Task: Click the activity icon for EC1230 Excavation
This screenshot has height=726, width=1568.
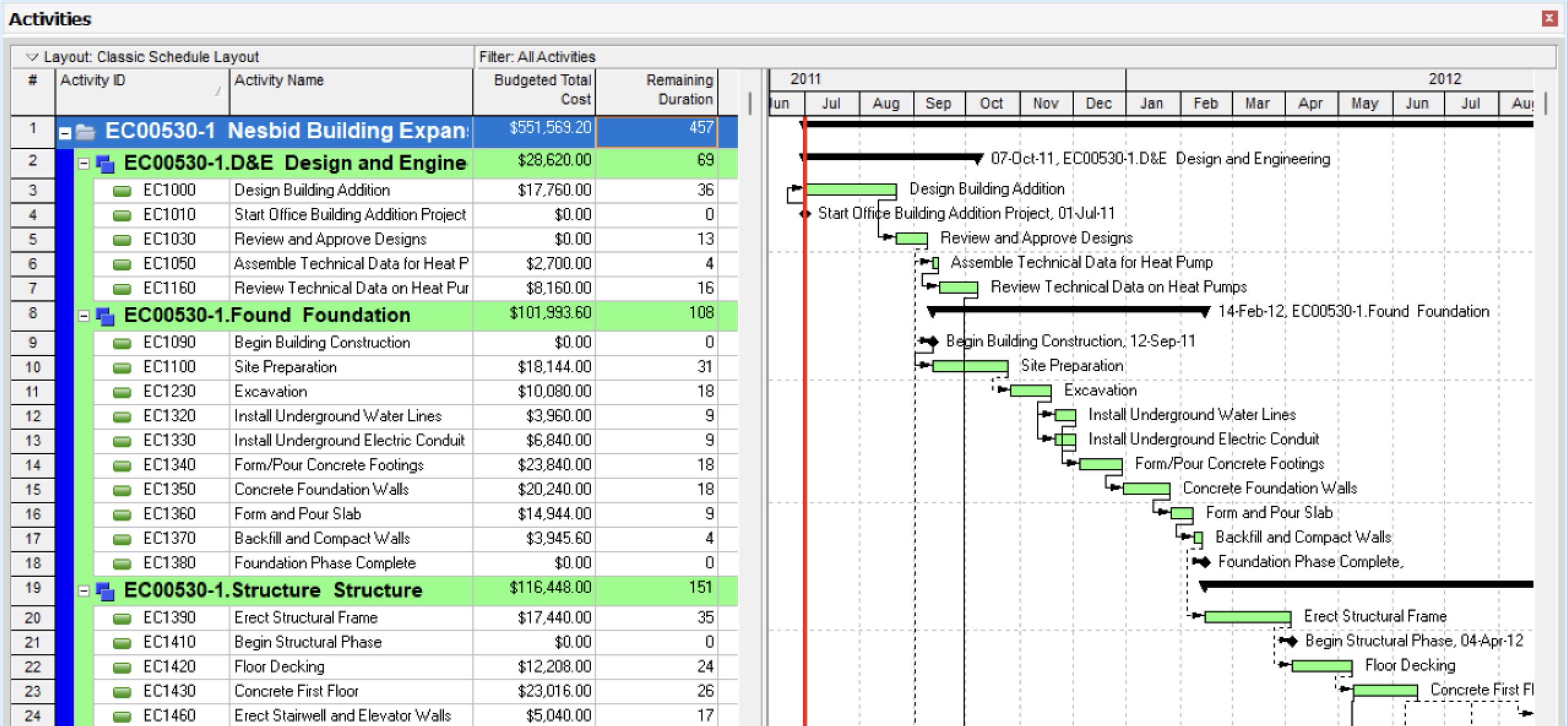Action: point(122,392)
